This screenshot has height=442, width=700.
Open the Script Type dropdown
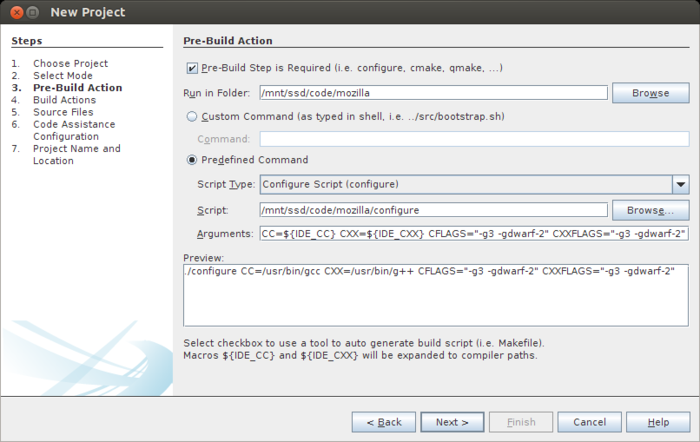680,184
